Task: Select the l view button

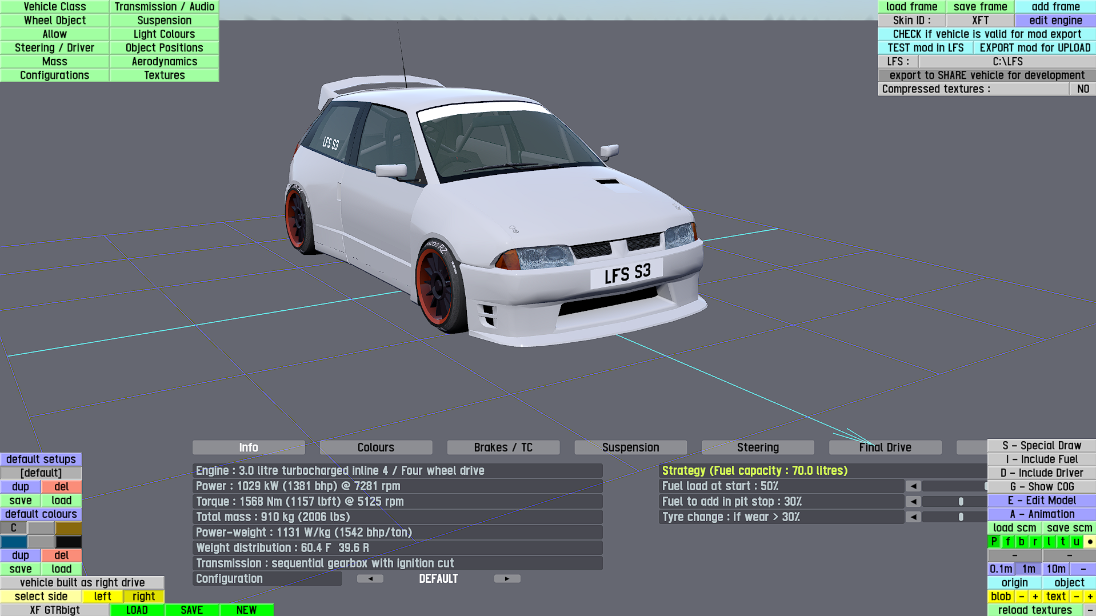Action: click(1048, 541)
